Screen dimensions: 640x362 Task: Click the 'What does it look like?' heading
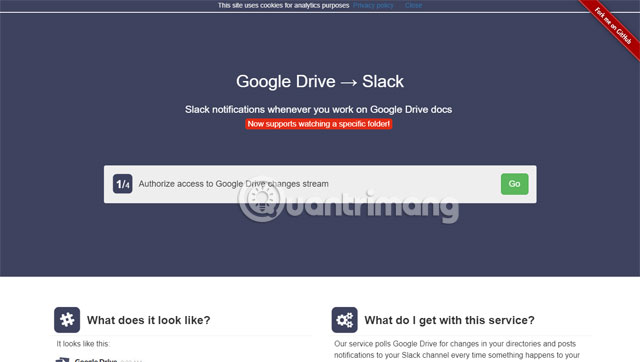(x=149, y=320)
